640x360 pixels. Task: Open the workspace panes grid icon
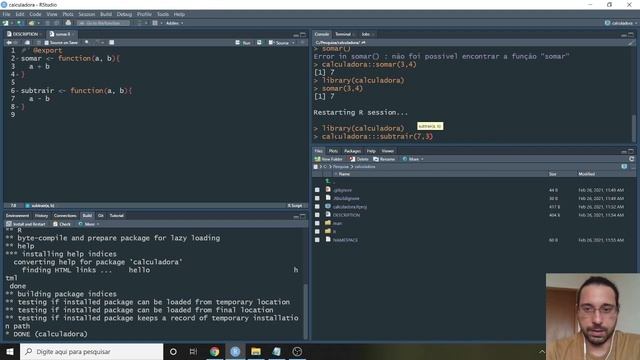[155, 23]
